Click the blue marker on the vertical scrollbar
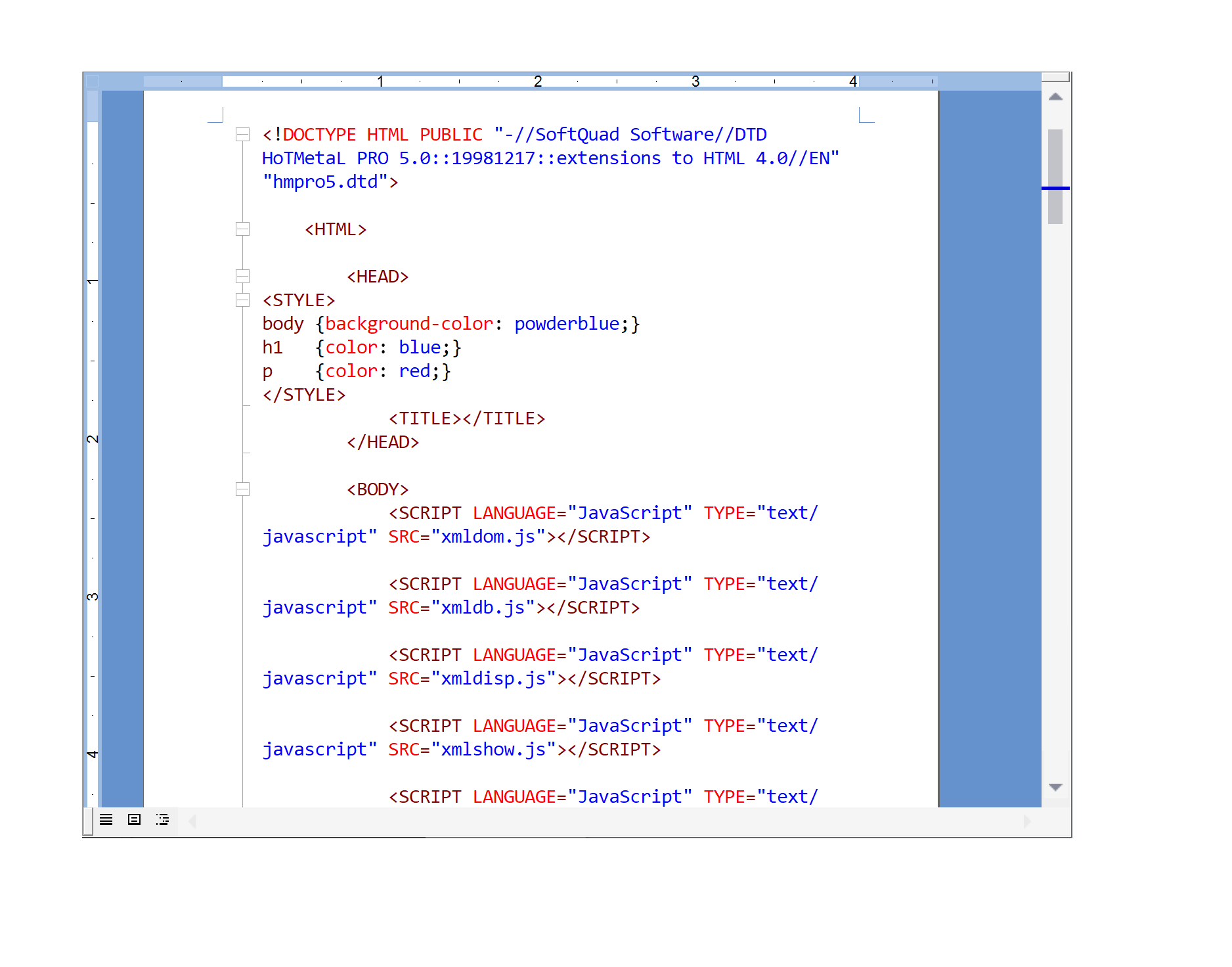This screenshot has height=967, width=1232. click(x=1055, y=189)
